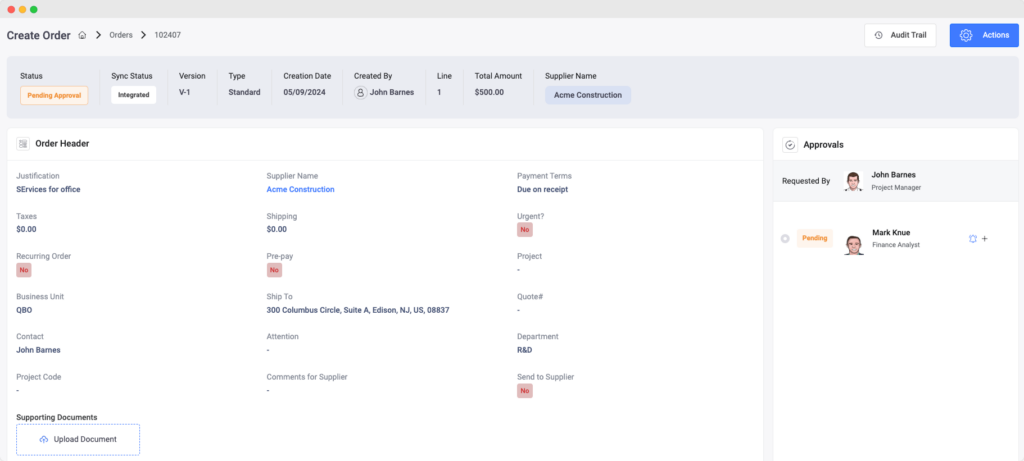Navigate to Orders in the breadcrumb

point(121,35)
